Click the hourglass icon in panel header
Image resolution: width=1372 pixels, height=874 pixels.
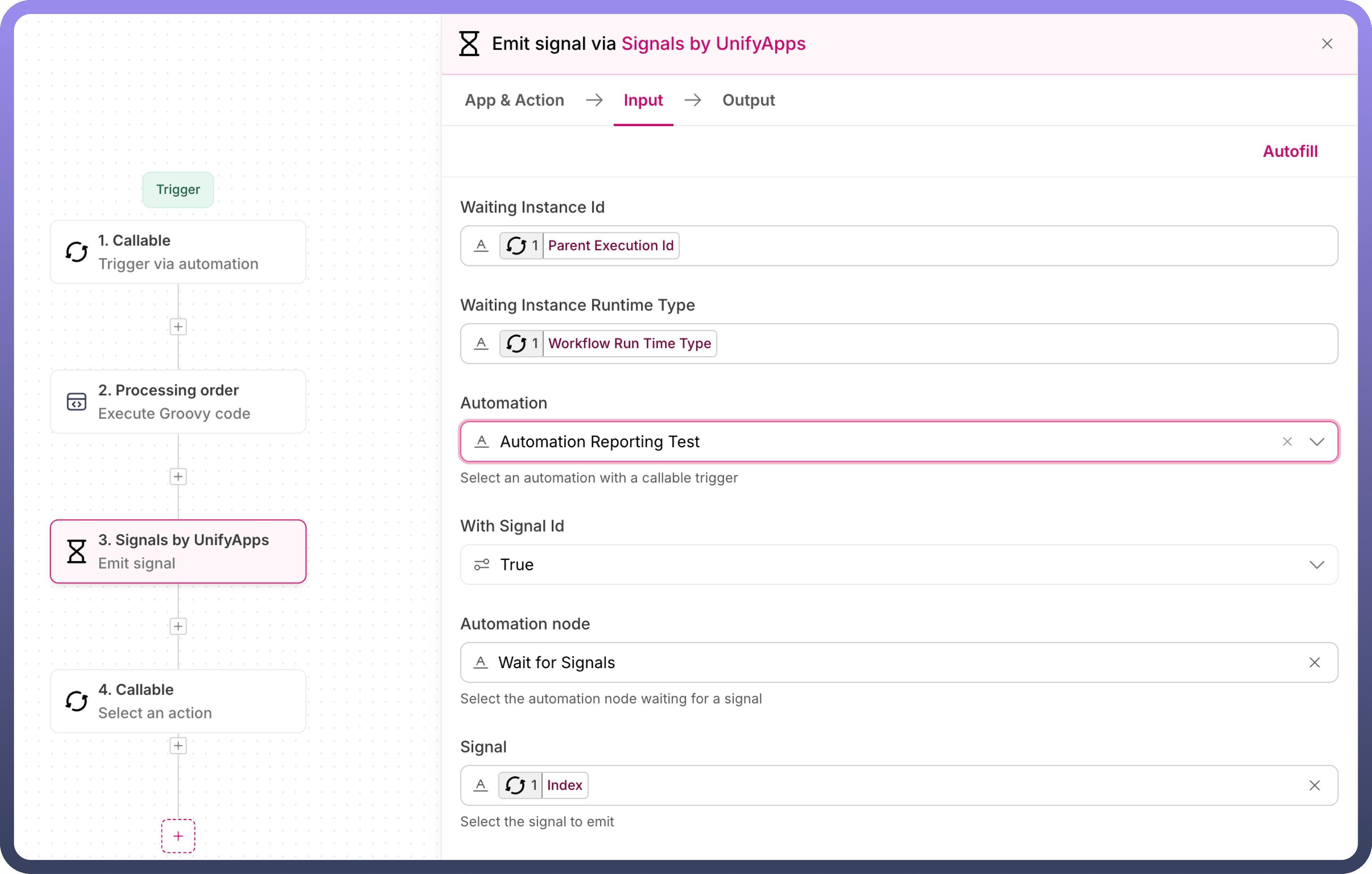click(469, 44)
